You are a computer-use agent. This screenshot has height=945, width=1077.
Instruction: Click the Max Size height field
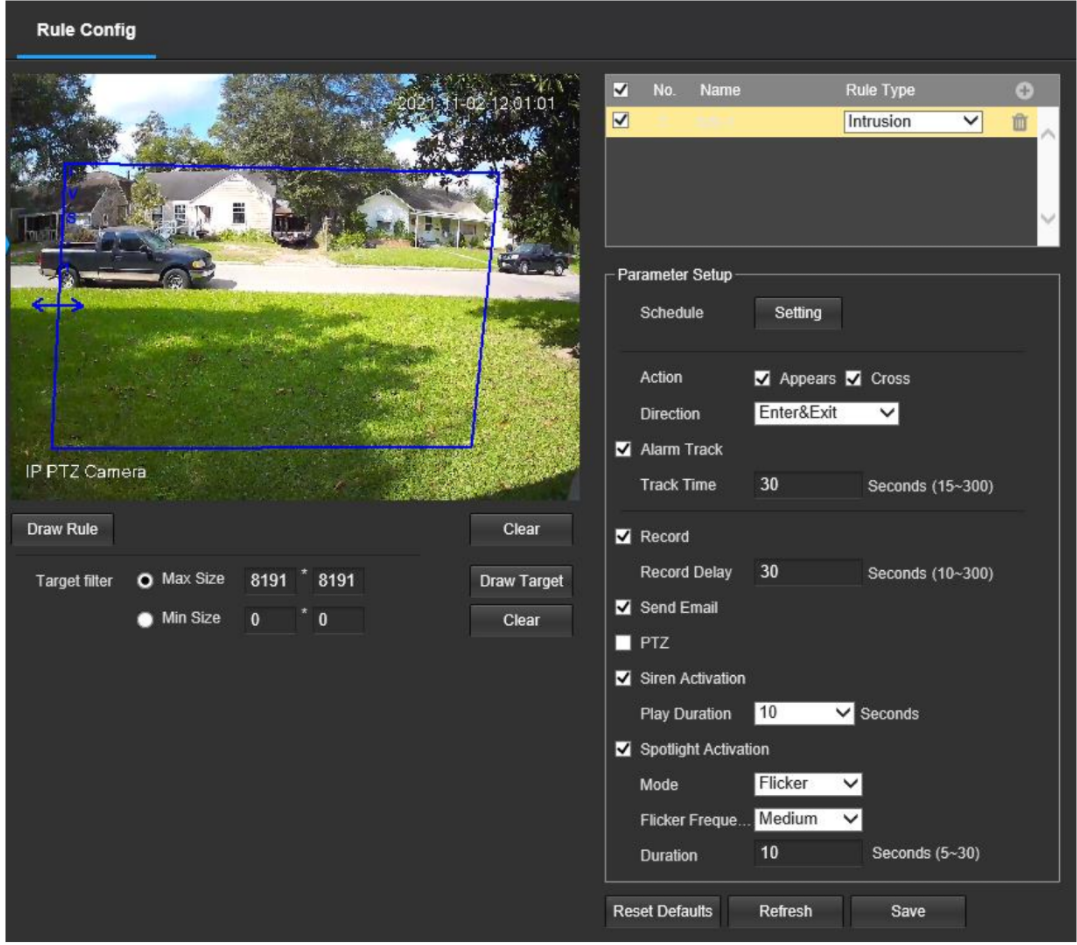[x=338, y=581]
